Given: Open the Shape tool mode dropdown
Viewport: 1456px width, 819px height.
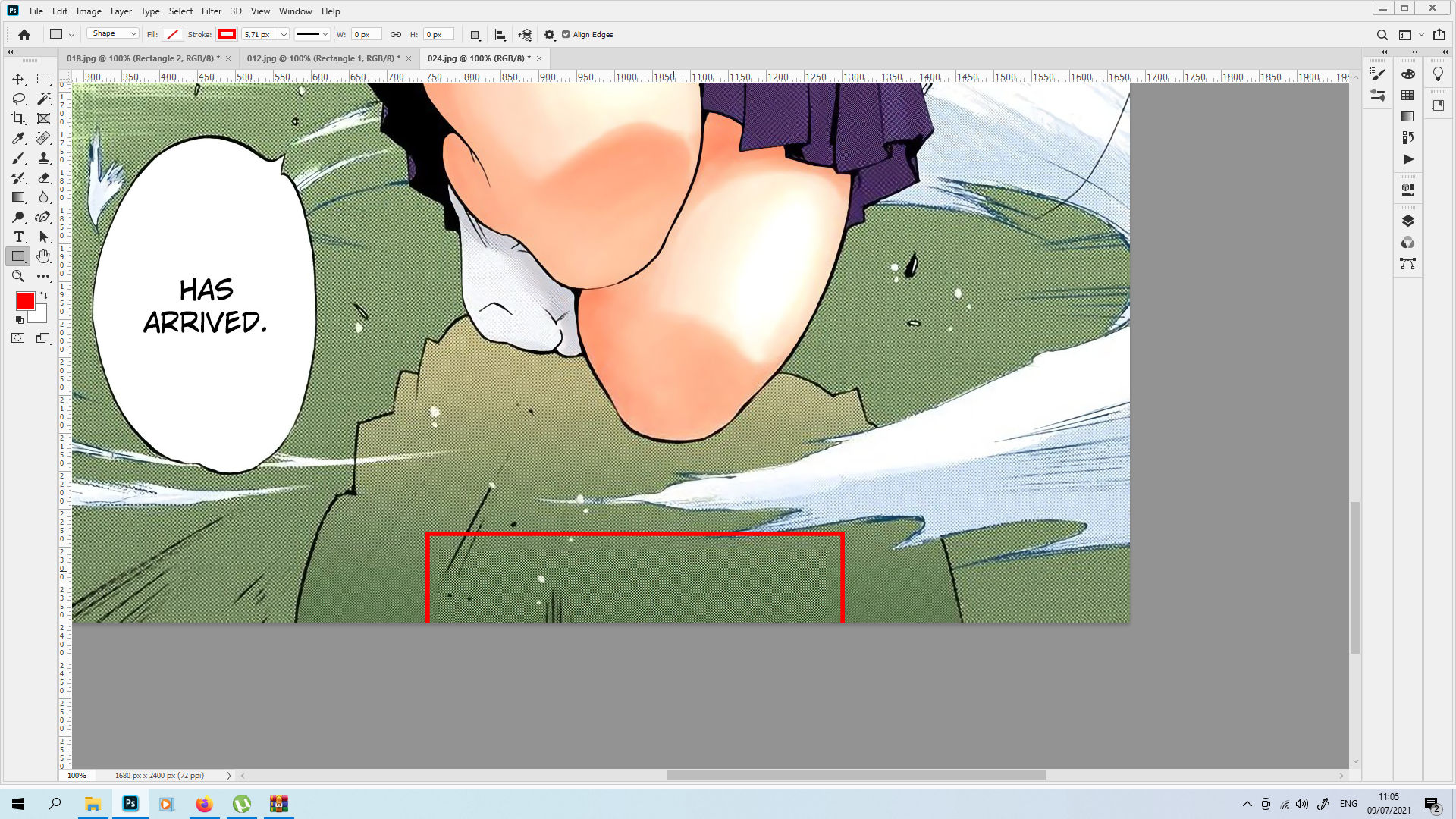Looking at the screenshot, I should tap(113, 34).
